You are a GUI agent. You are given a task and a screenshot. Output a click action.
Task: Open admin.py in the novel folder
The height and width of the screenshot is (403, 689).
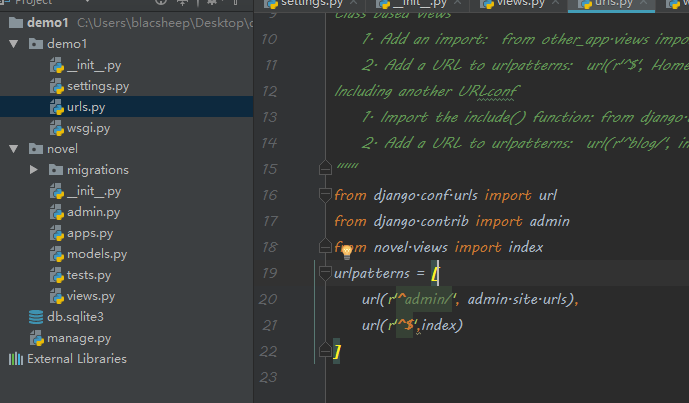pos(93,212)
